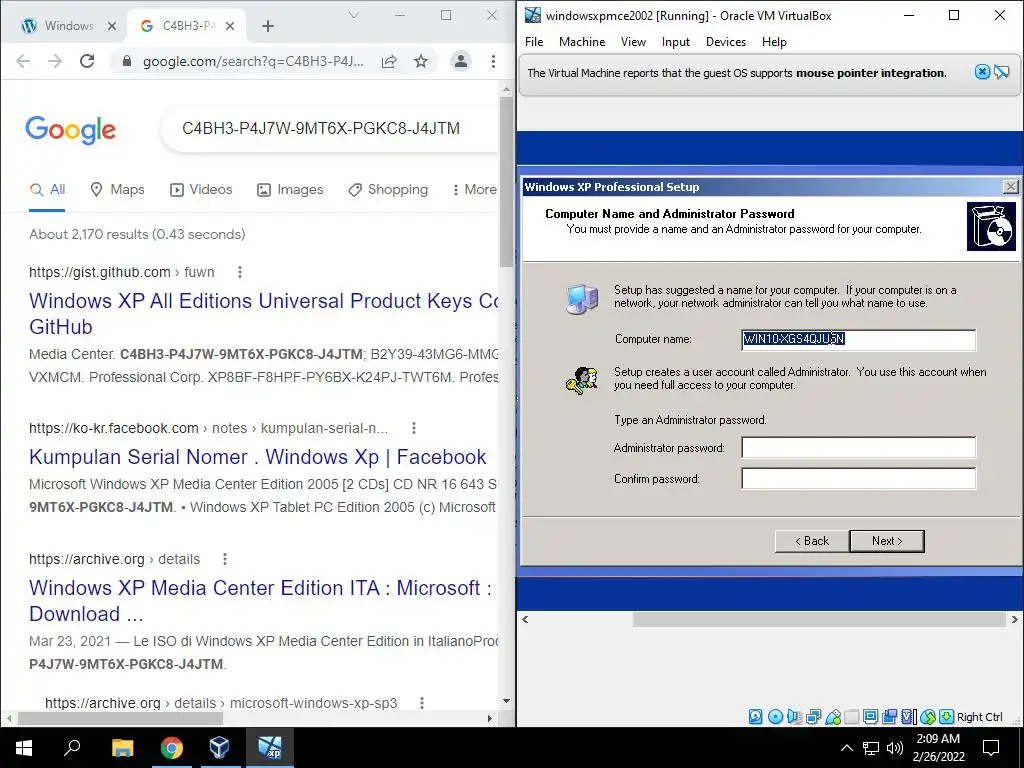Click the display icon in VirtualBox status bar
Screen dimensions: 1024x768
pyautogui.click(x=871, y=716)
